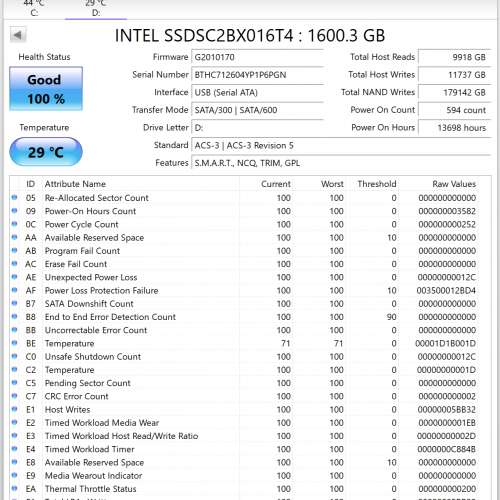Click the Raw Values column header
Screen dimensions: 500x500
coord(454,184)
